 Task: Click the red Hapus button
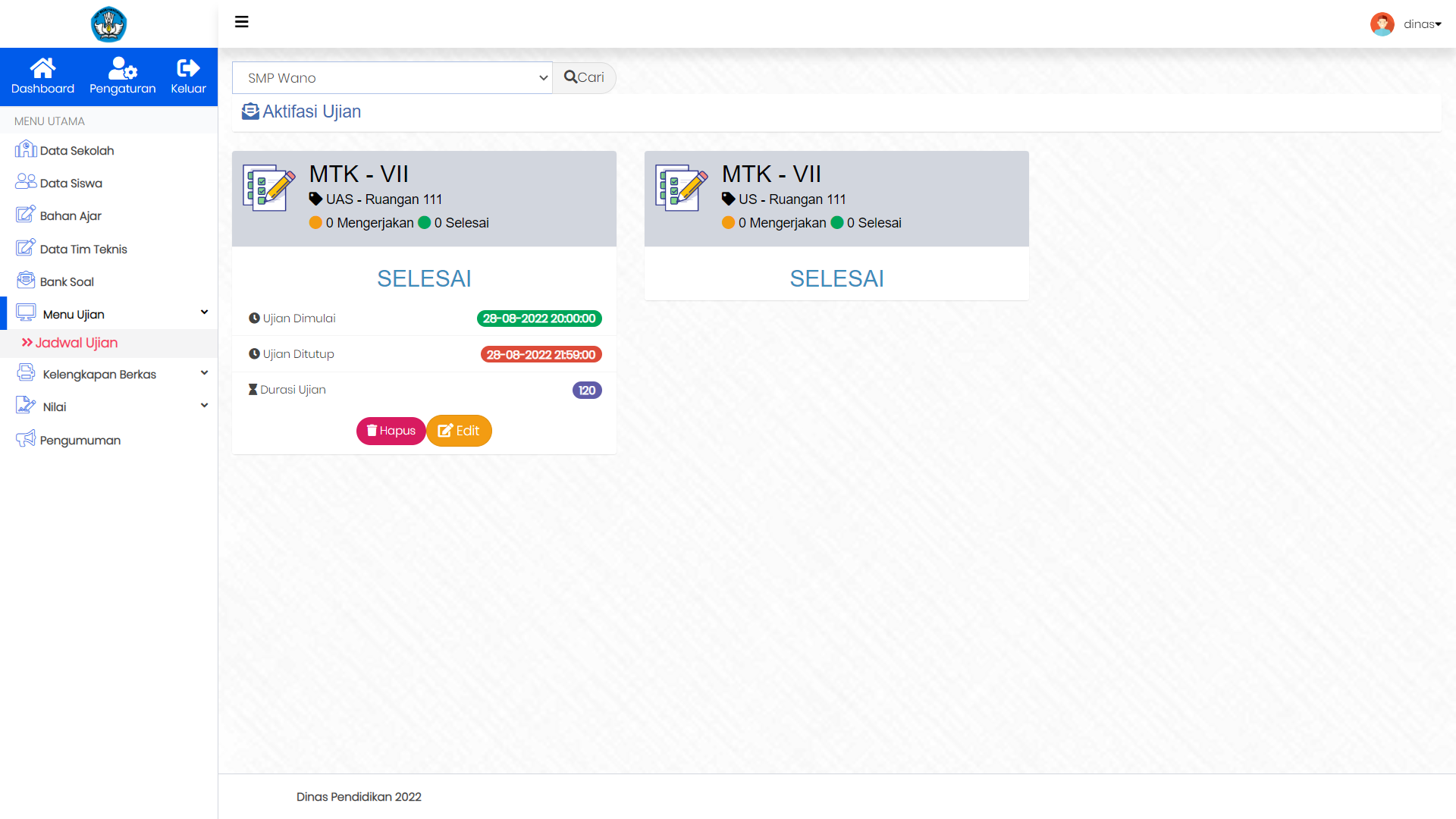391,431
